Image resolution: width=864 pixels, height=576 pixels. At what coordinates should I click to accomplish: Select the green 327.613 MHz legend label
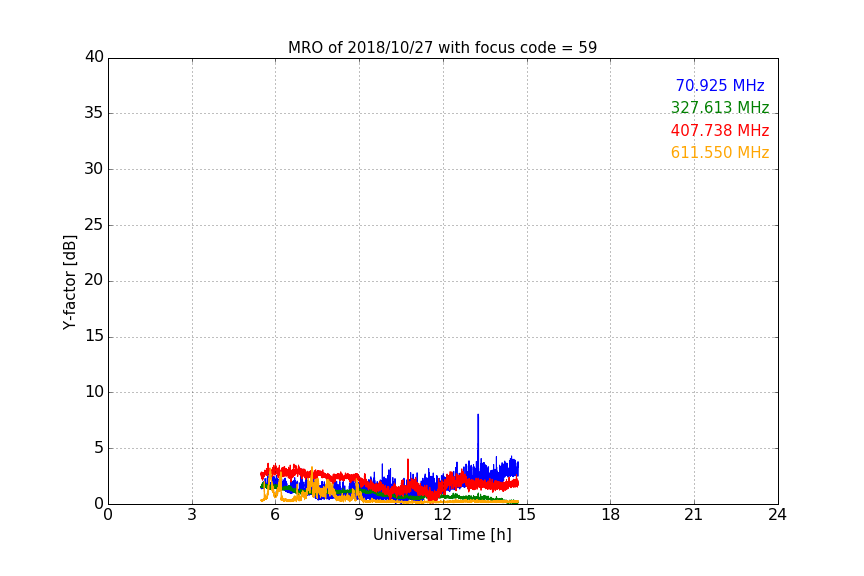tap(720, 107)
